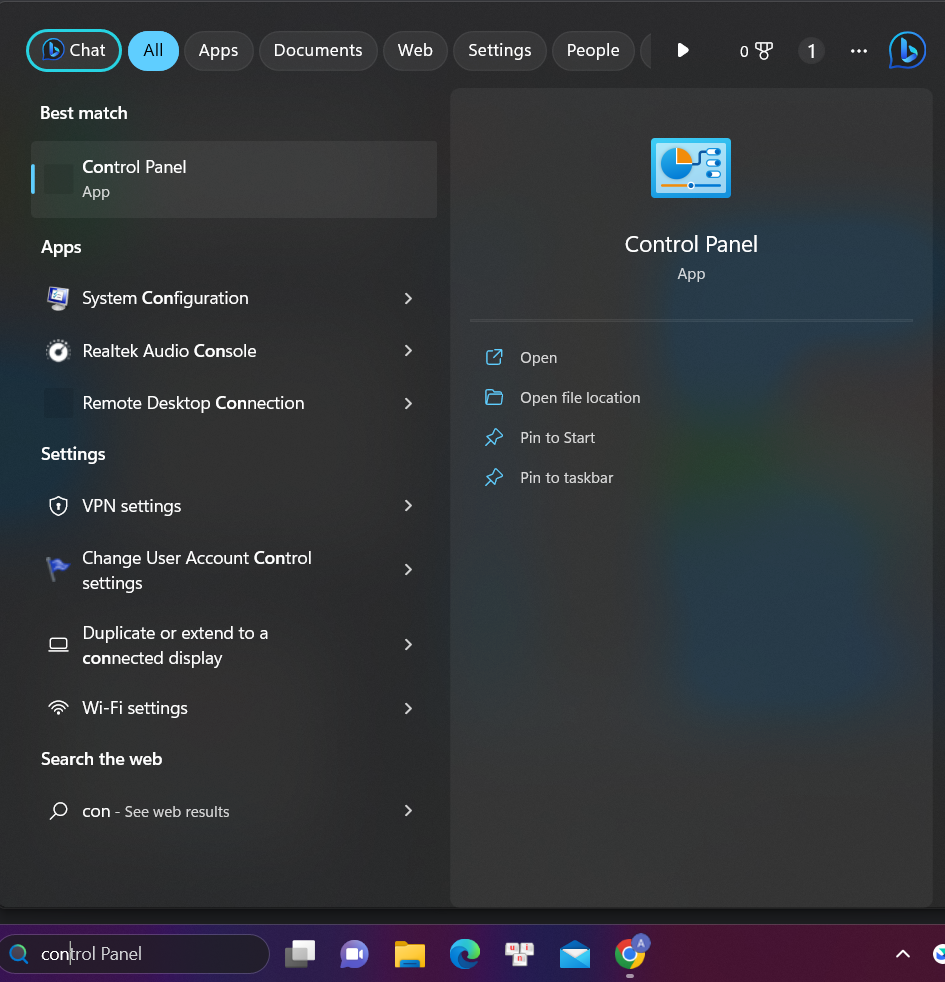Expand Change User Account Control chevron

(x=408, y=569)
